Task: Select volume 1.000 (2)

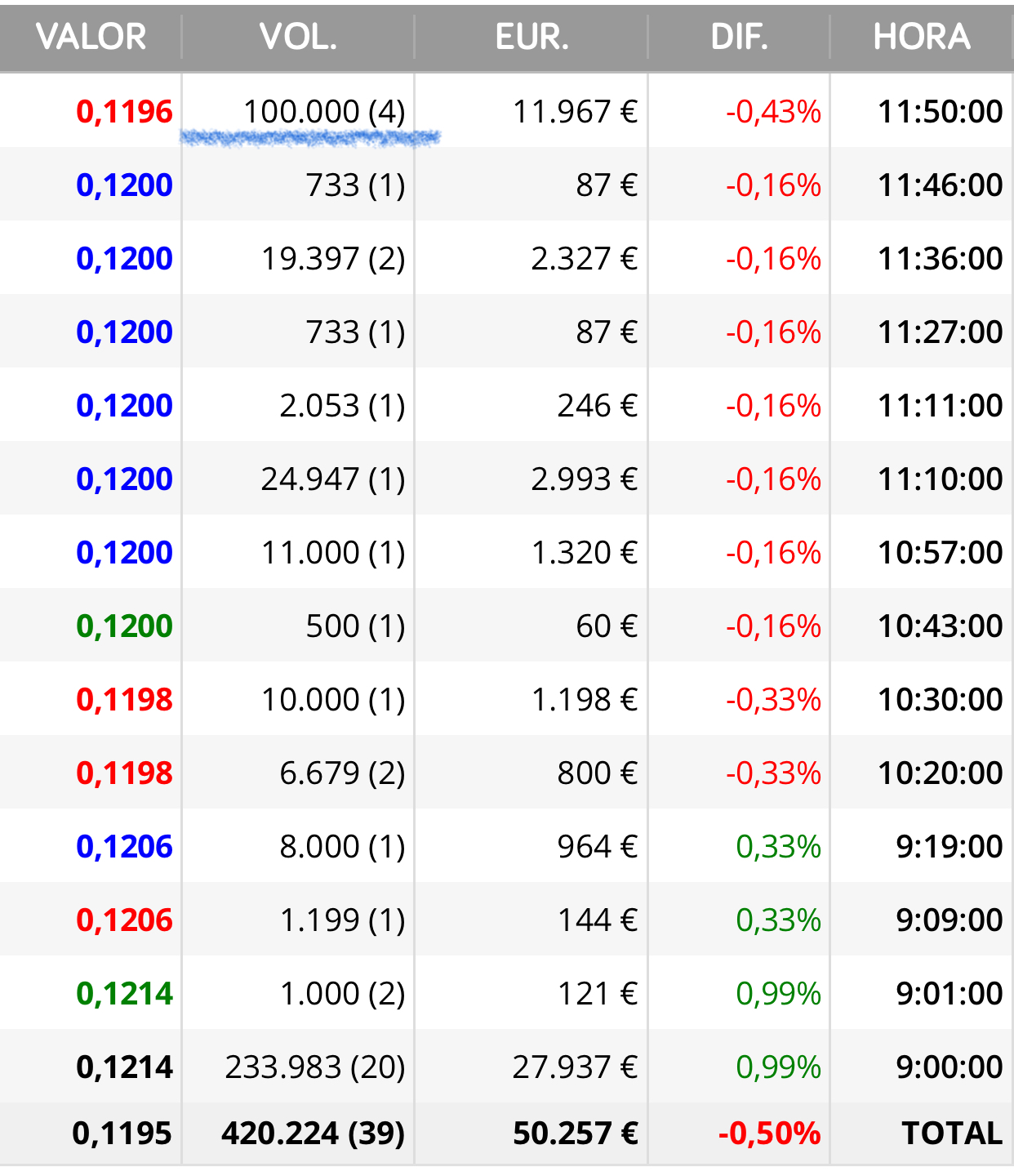Action: coord(342,994)
